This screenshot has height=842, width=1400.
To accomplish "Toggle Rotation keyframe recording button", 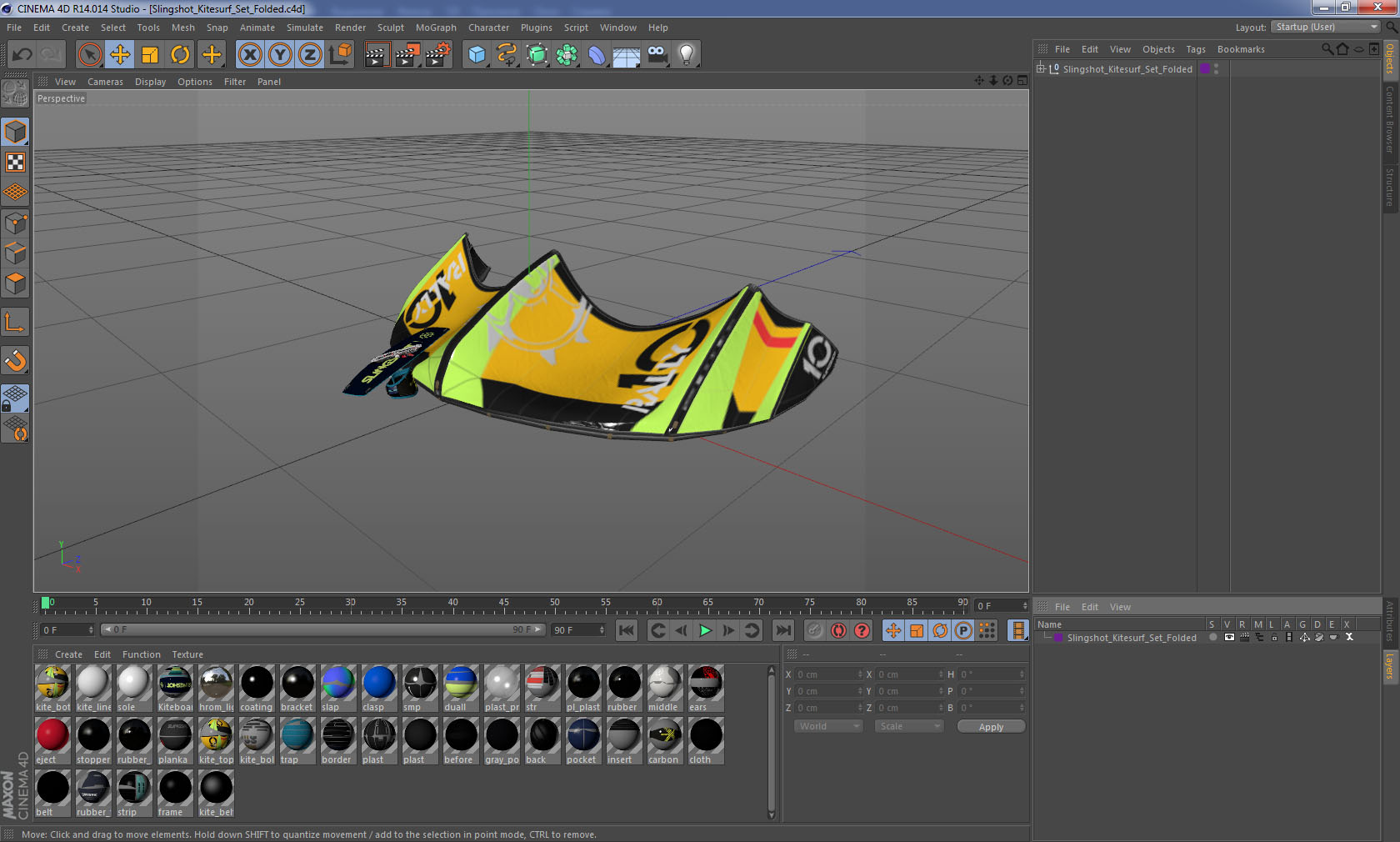I will click(939, 630).
